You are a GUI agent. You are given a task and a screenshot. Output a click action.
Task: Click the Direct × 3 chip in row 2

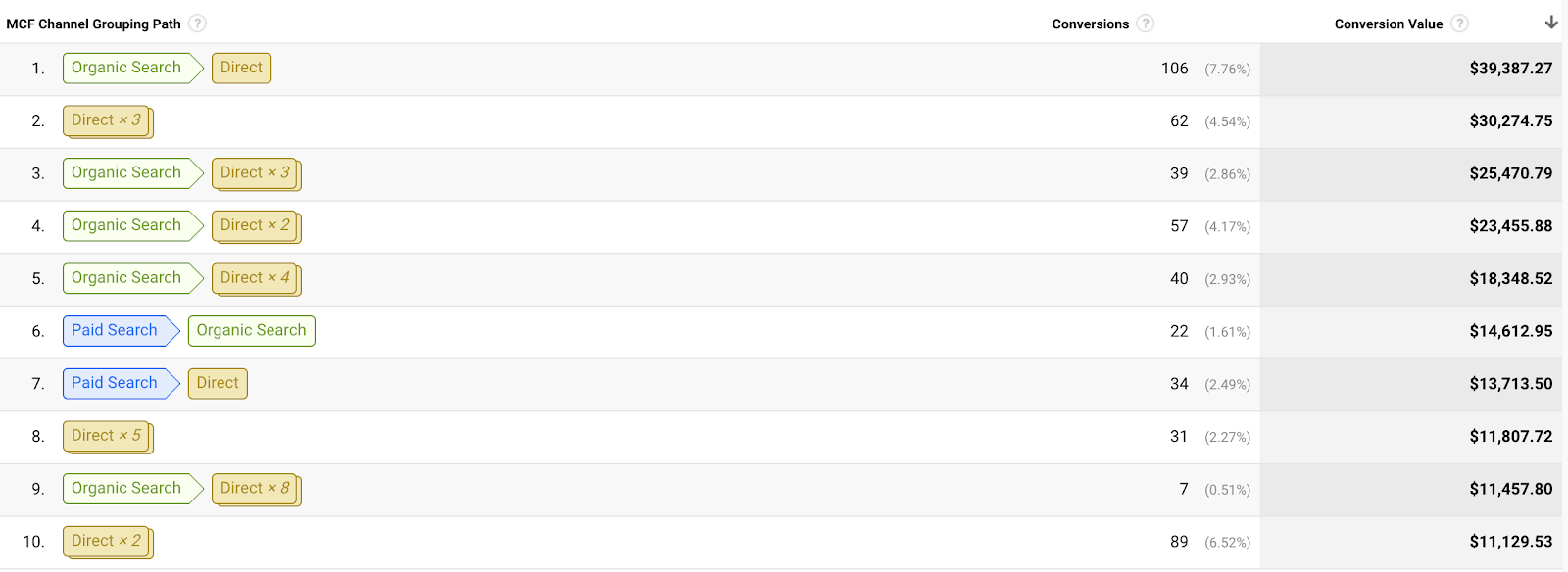108,121
